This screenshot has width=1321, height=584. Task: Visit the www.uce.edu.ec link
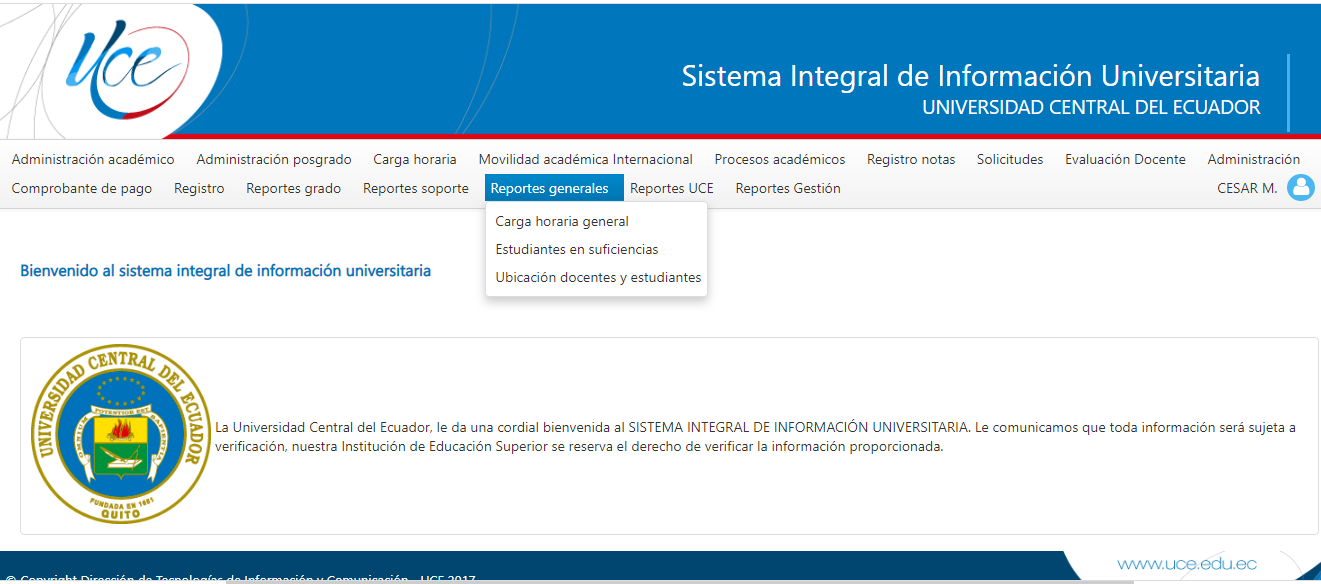coord(1187,564)
